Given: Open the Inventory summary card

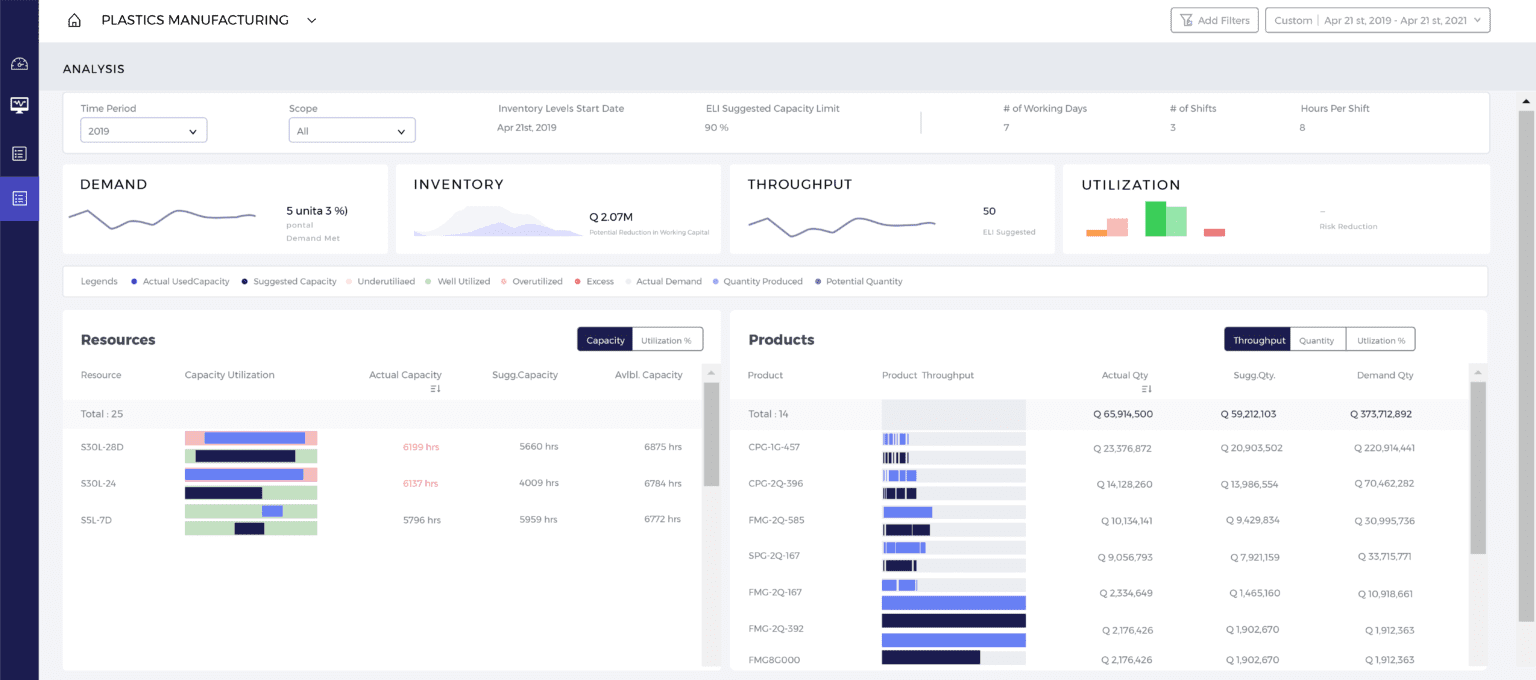Looking at the screenshot, I should (x=558, y=209).
